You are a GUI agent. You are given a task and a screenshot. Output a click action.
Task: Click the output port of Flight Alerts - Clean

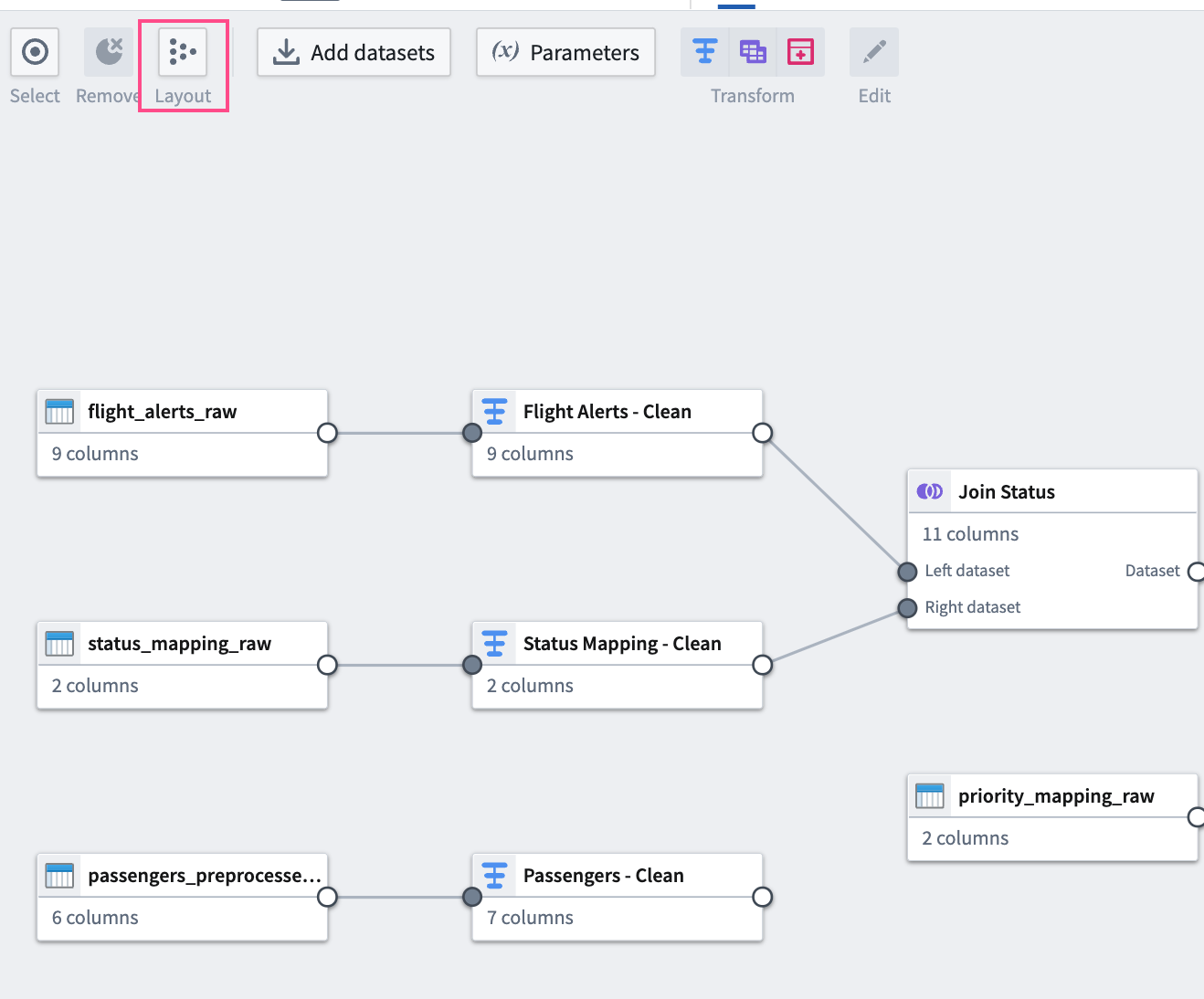762,433
